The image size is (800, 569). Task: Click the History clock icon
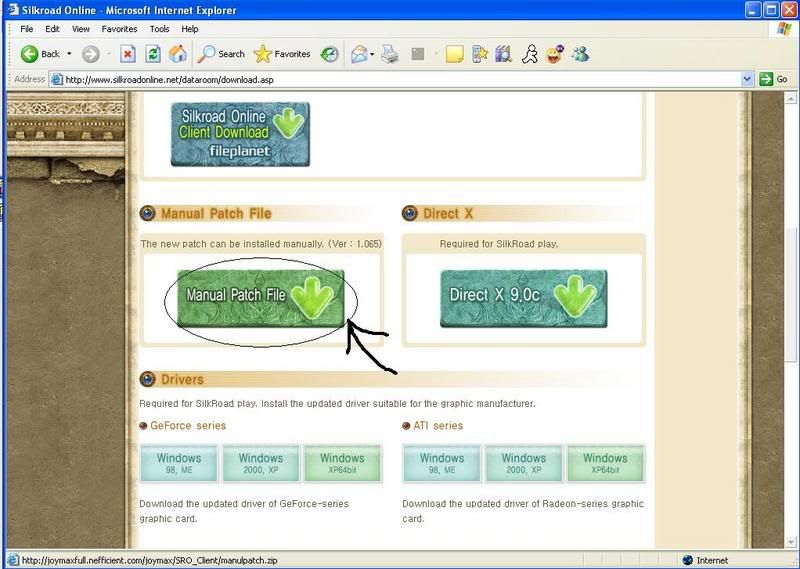[329, 54]
